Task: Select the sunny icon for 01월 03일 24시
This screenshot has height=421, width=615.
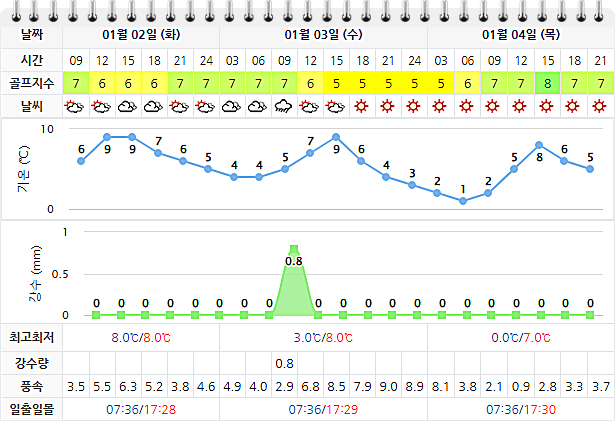Action: [413, 106]
